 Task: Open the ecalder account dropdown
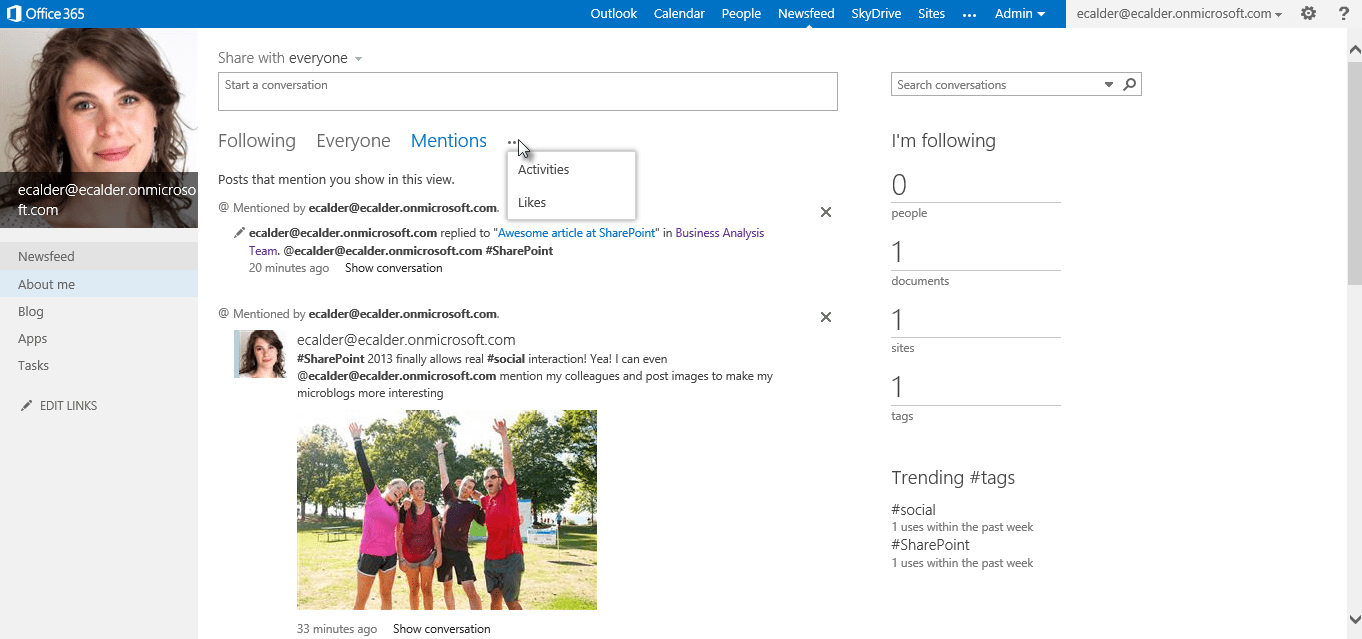point(1179,14)
